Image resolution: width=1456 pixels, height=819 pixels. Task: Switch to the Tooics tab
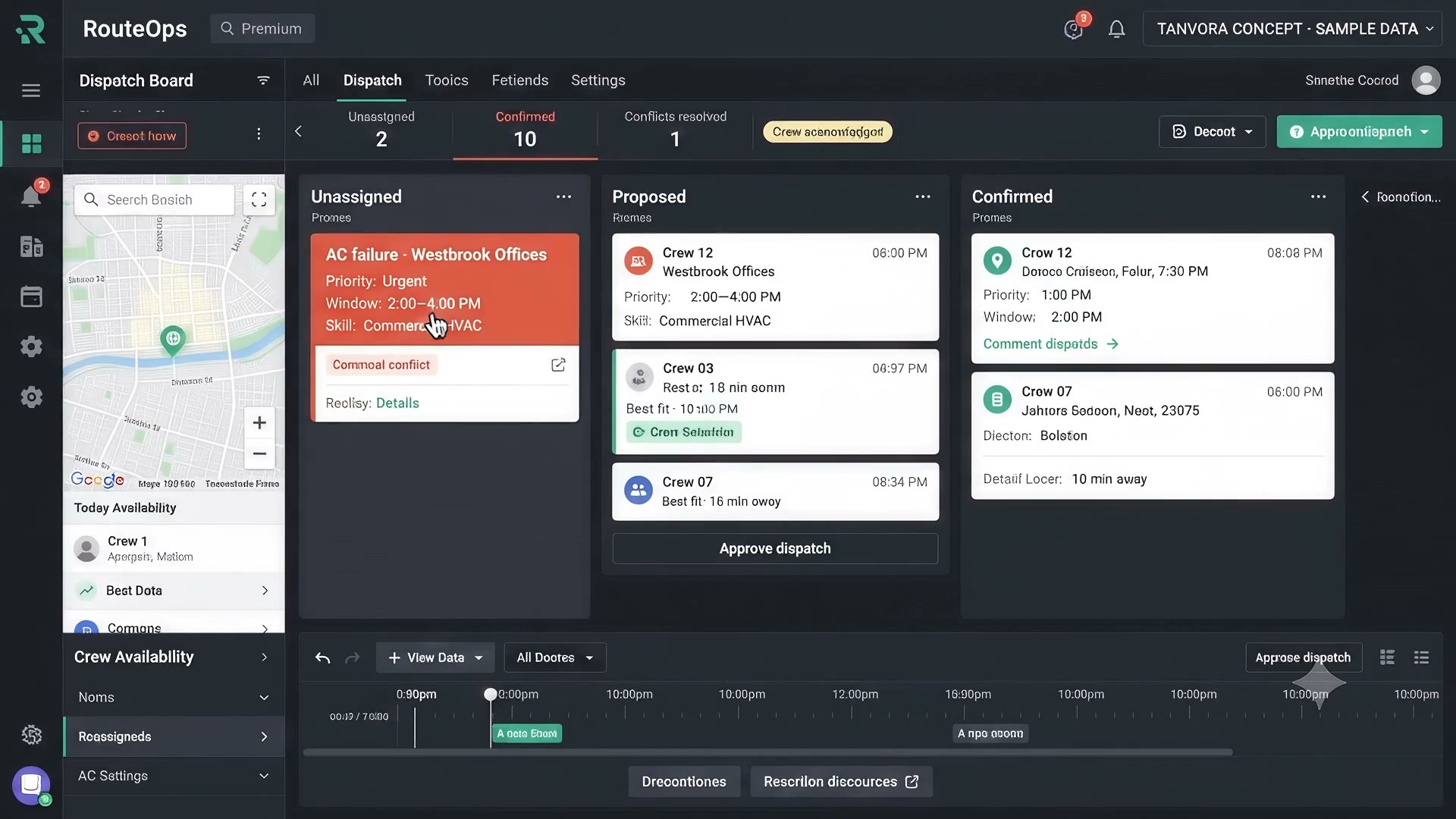pyautogui.click(x=447, y=80)
